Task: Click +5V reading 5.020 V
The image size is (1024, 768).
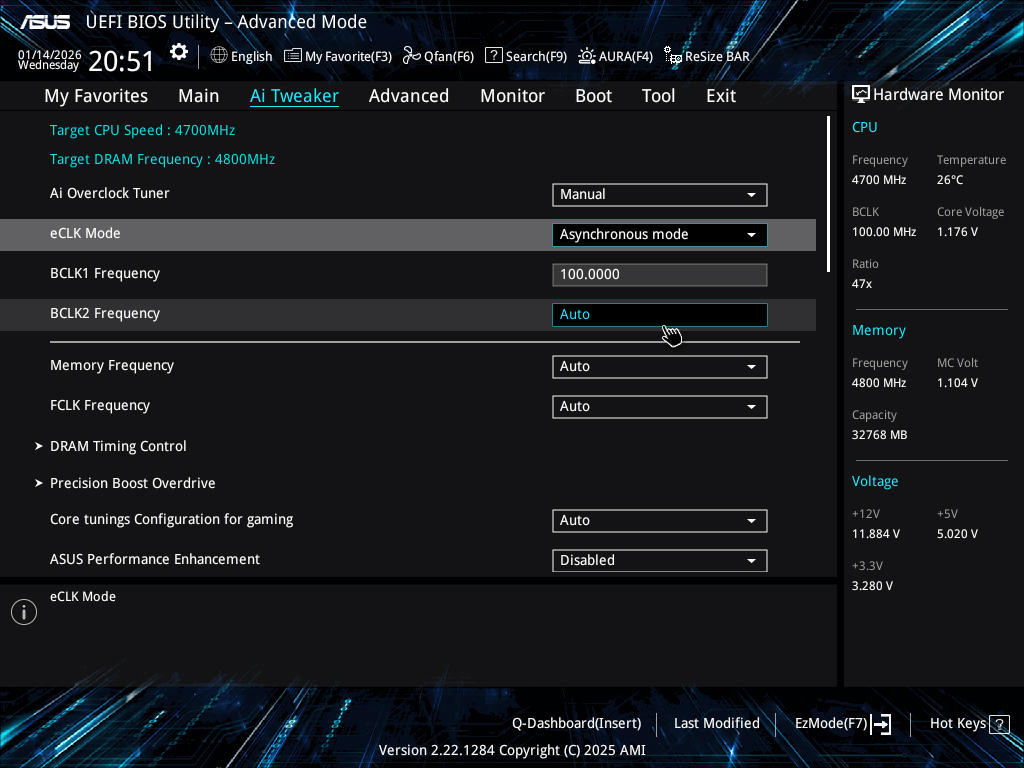Action: 957,534
